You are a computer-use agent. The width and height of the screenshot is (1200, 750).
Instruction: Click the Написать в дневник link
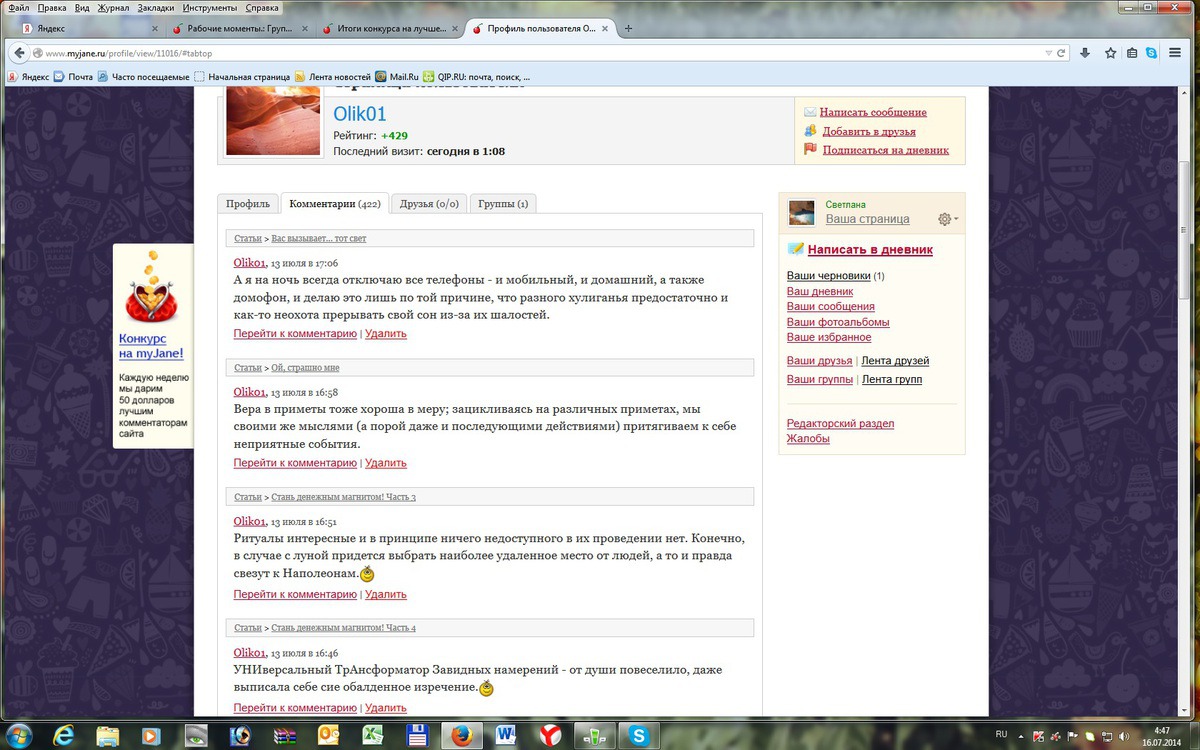coord(869,250)
